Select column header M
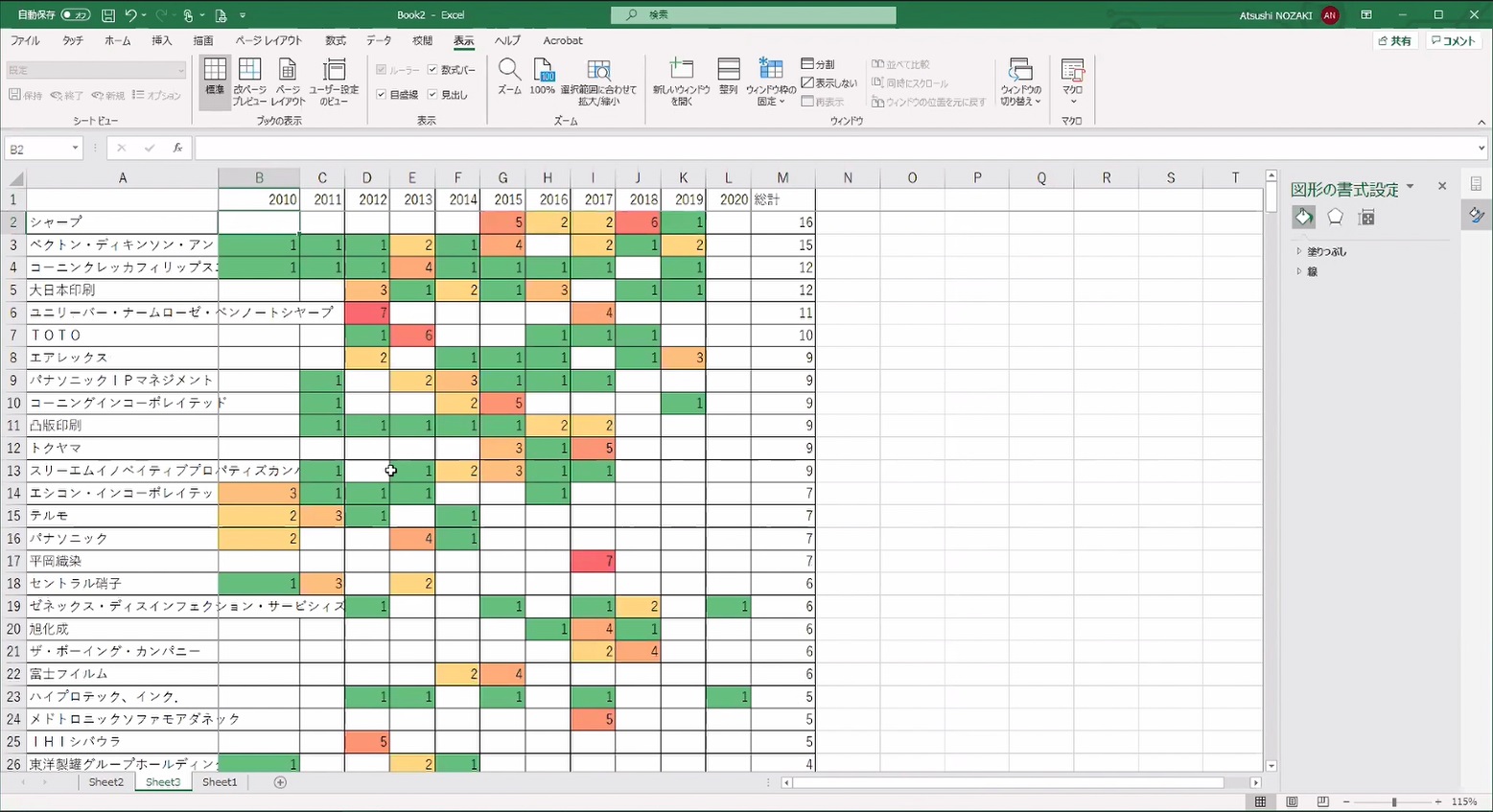Image resolution: width=1493 pixels, height=812 pixels. pos(782,177)
